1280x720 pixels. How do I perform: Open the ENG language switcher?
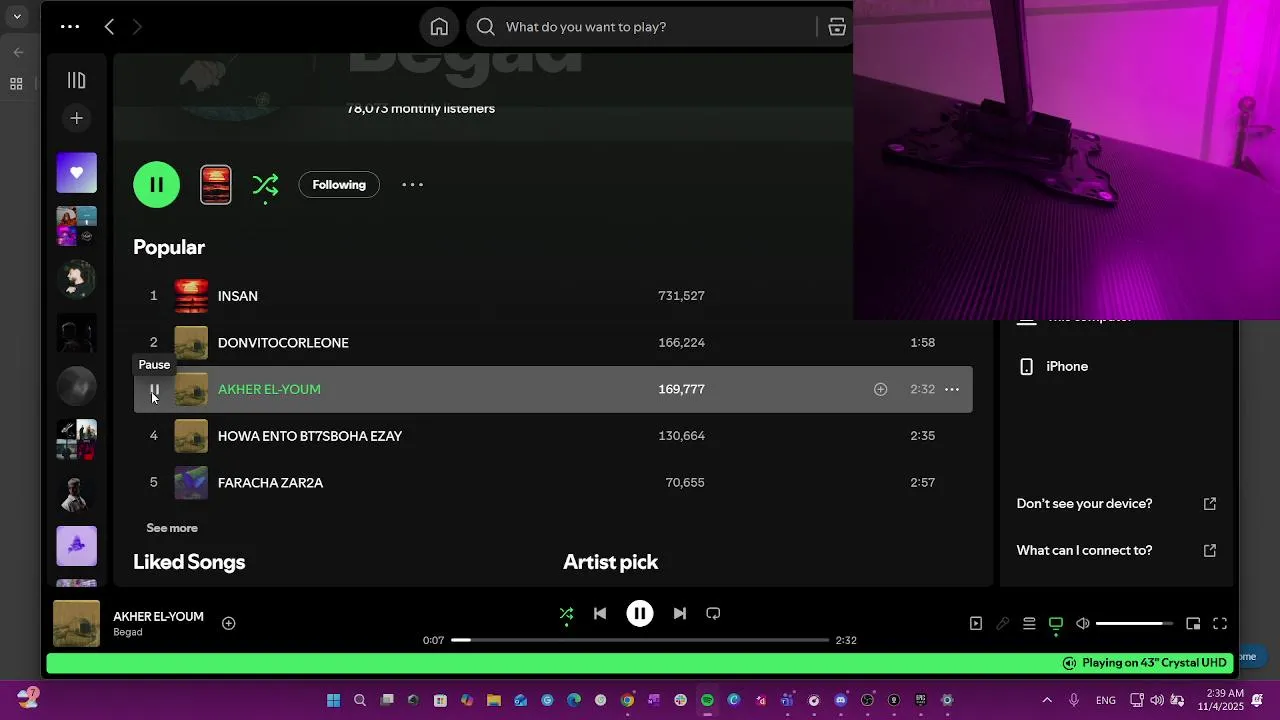pyautogui.click(x=1106, y=700)
